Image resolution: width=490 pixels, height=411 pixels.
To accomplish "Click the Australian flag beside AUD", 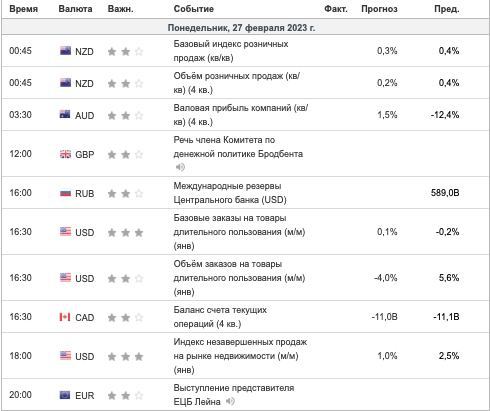I will (x=65, y=115).
